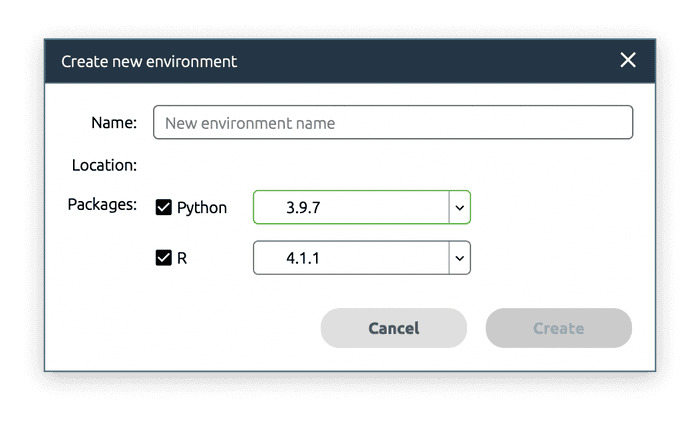The width and height of the screenshot is (700, 421).
Task: Uncheck the R package checkbox
Action: click(164, 258)
